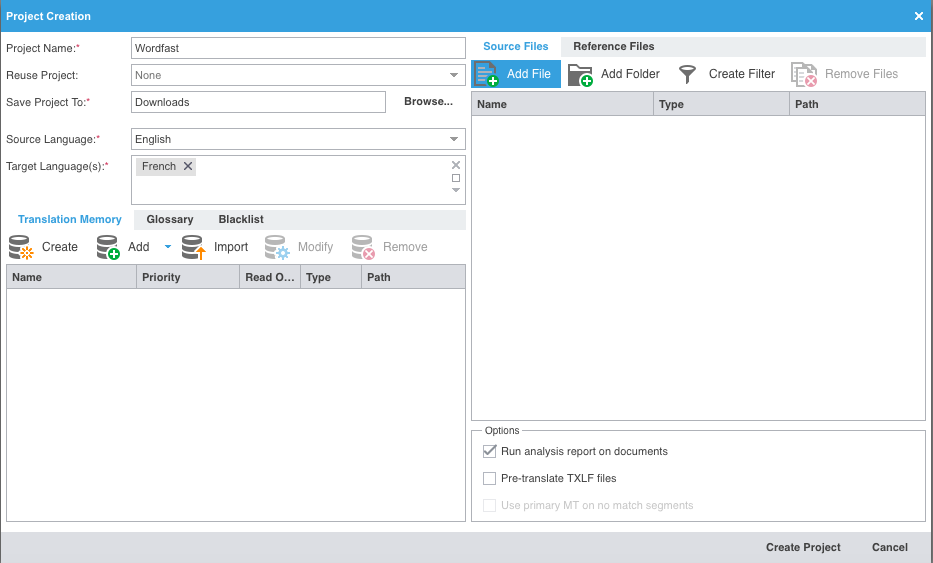The width and height of the screenshot is (933, 563).
Task: Switch to the Glossary tab
Action: [x=170, y=220]
